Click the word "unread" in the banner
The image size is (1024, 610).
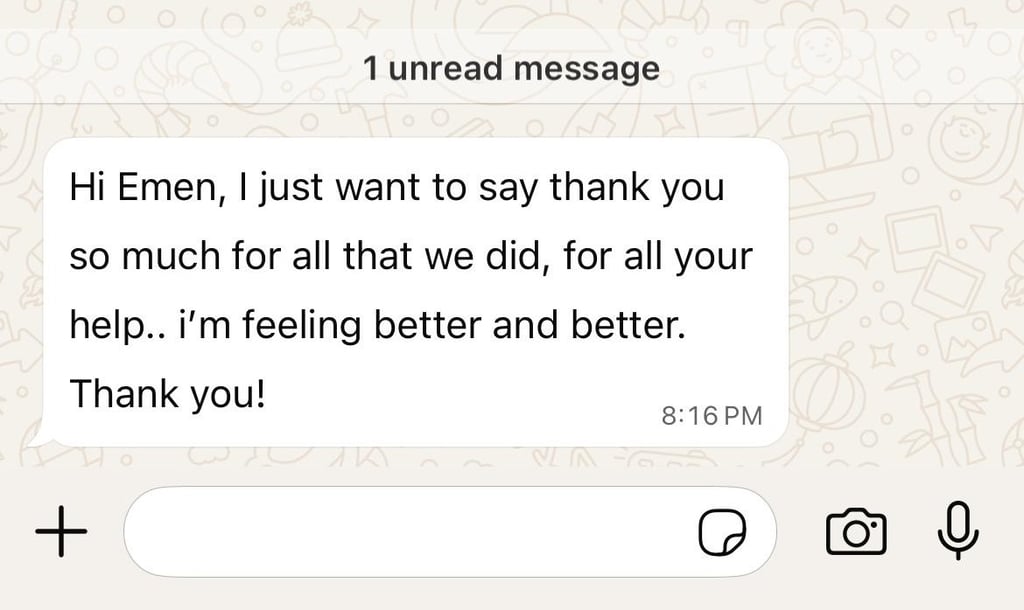tap(447, 69)
